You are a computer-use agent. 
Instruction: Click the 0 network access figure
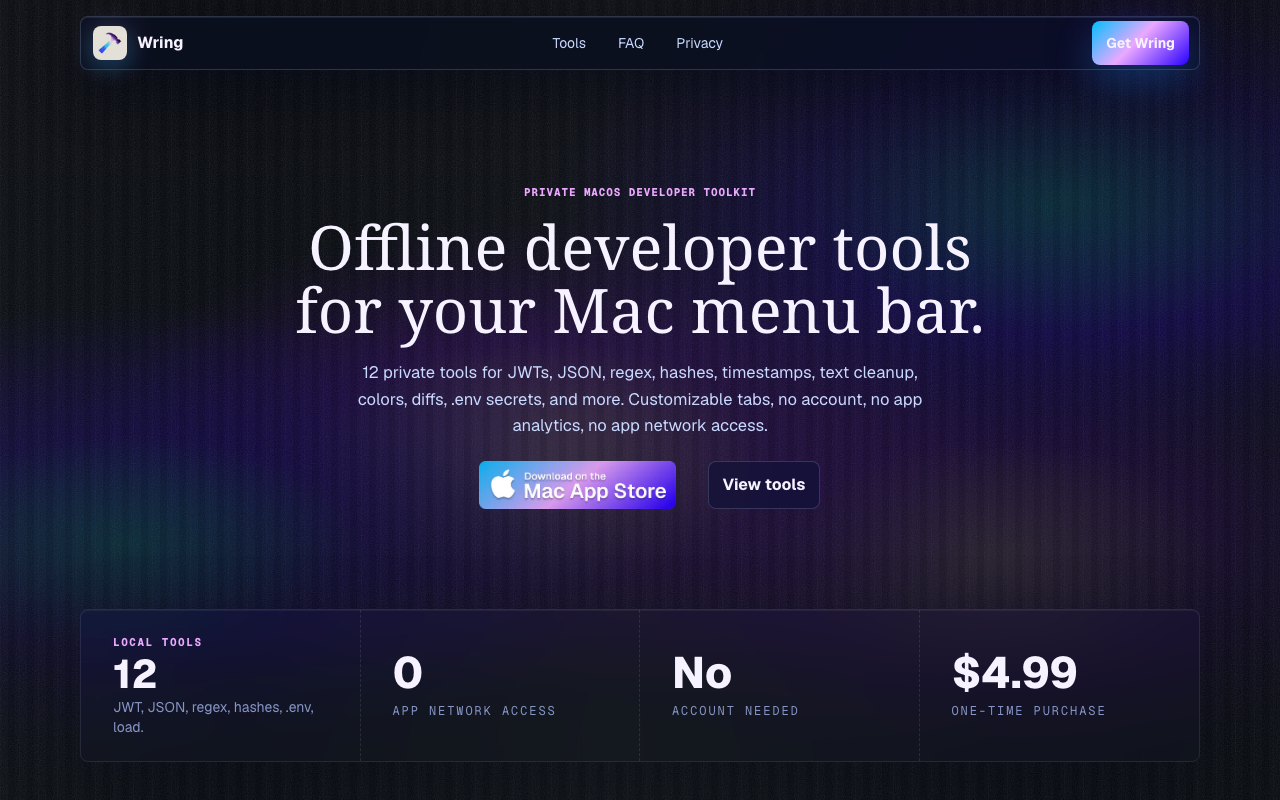[408, 672]
